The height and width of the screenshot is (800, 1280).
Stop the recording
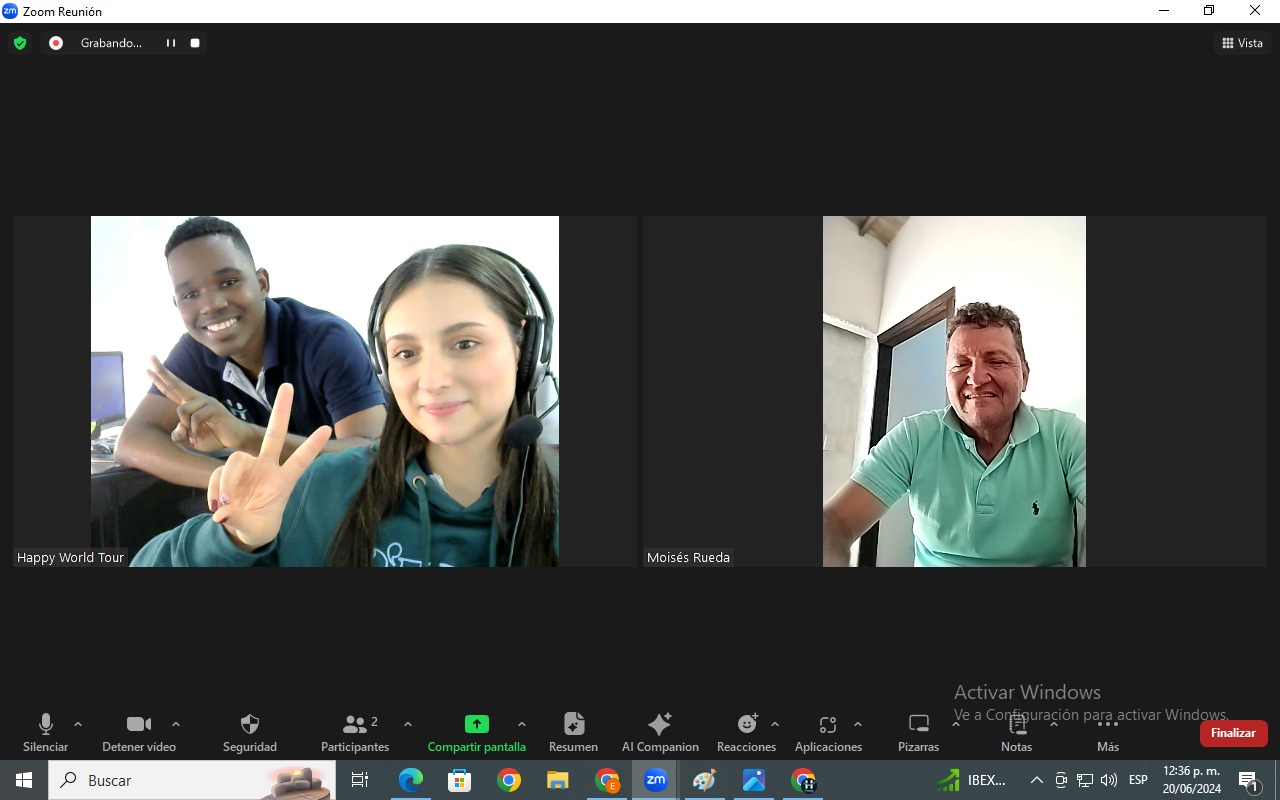coord(195,43)
